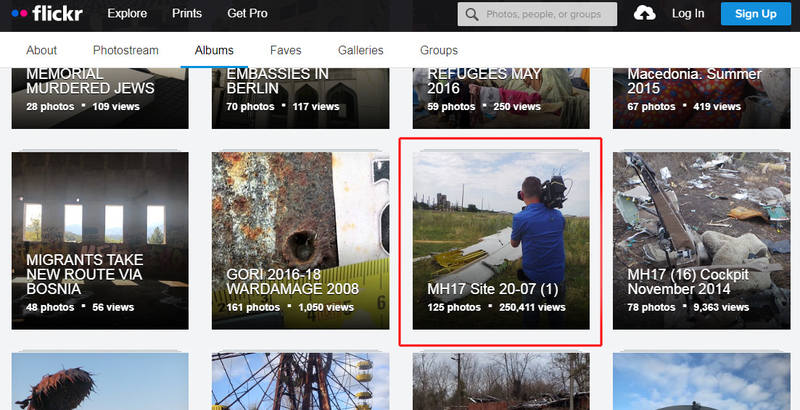Viewport: 800px width, 410px height.
Task: Click the '67 photos' text
Action: (652, 107)
